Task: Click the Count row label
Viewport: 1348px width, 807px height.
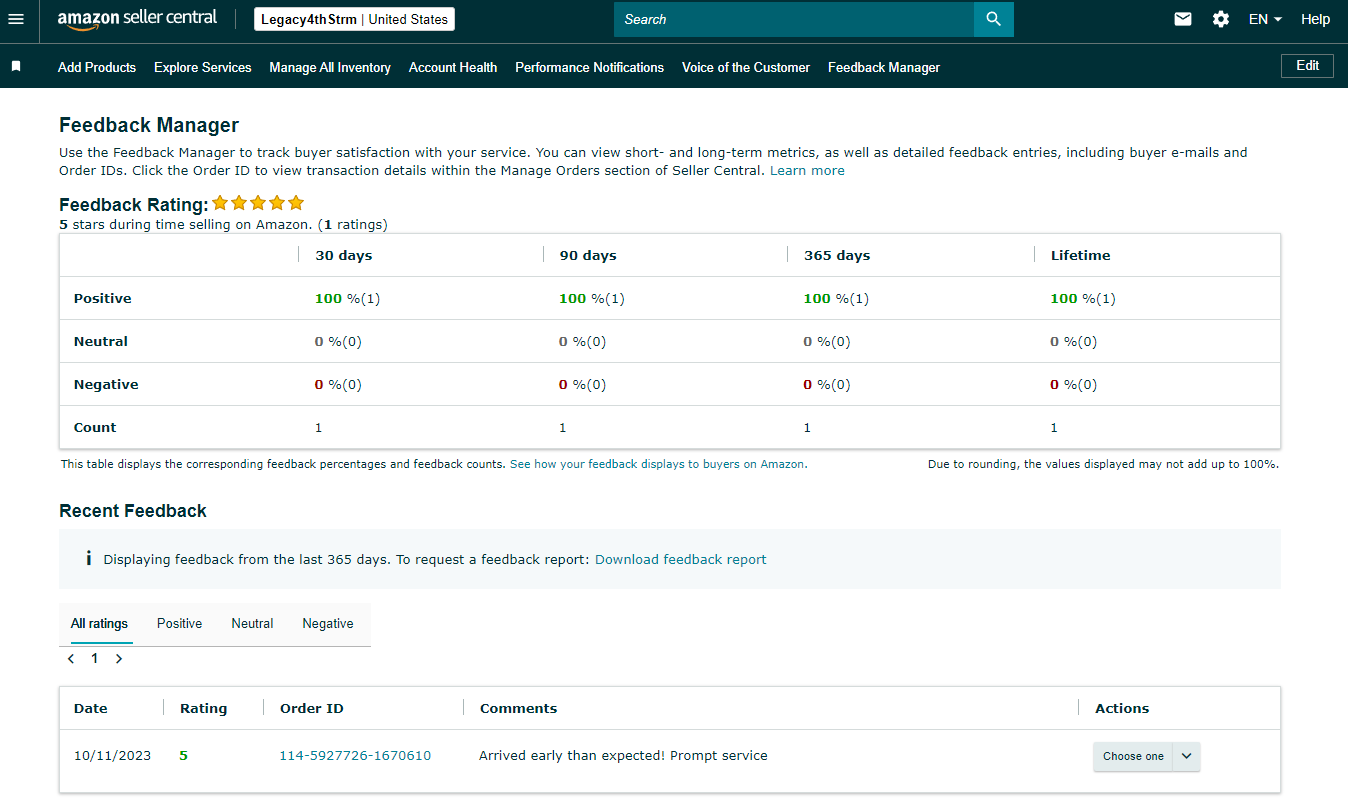Action: click(x=95, y=427)
